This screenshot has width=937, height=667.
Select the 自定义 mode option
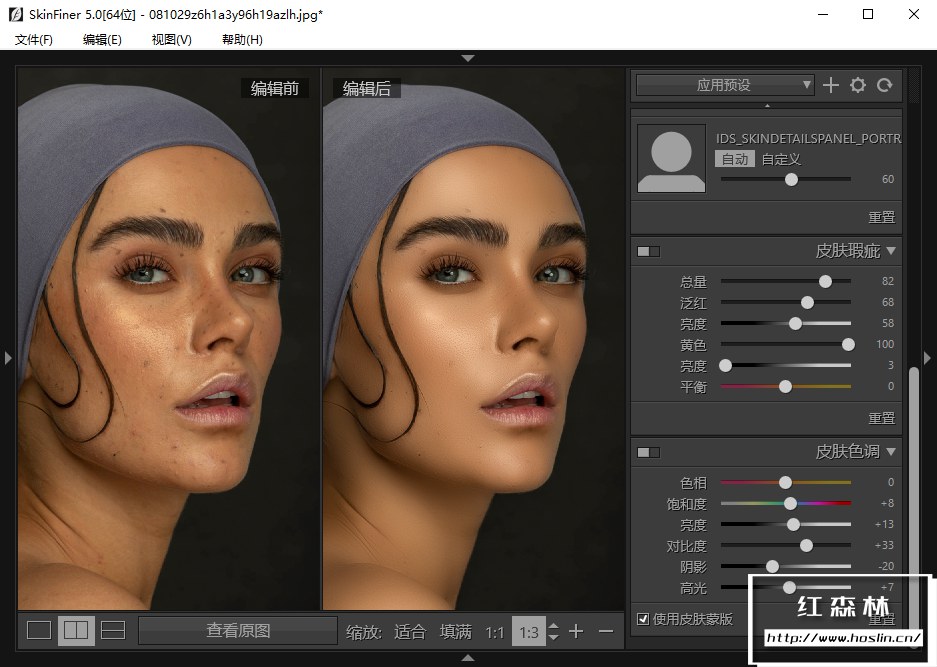tap(781, 159)
